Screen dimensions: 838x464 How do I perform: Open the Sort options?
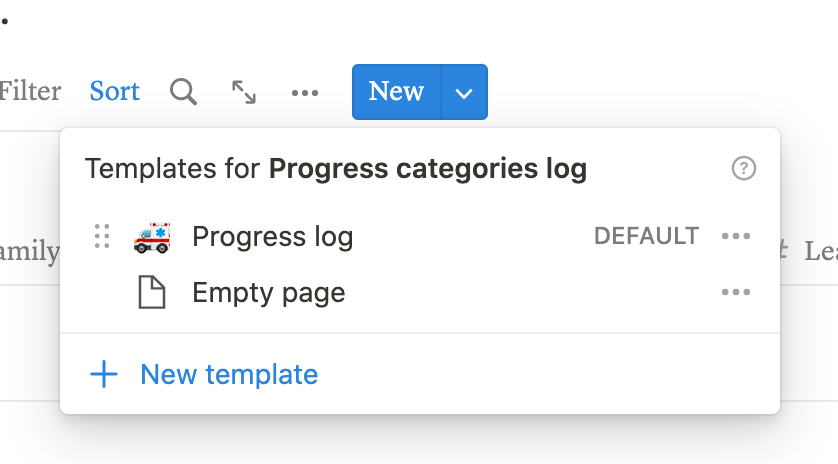pos(115,92)
